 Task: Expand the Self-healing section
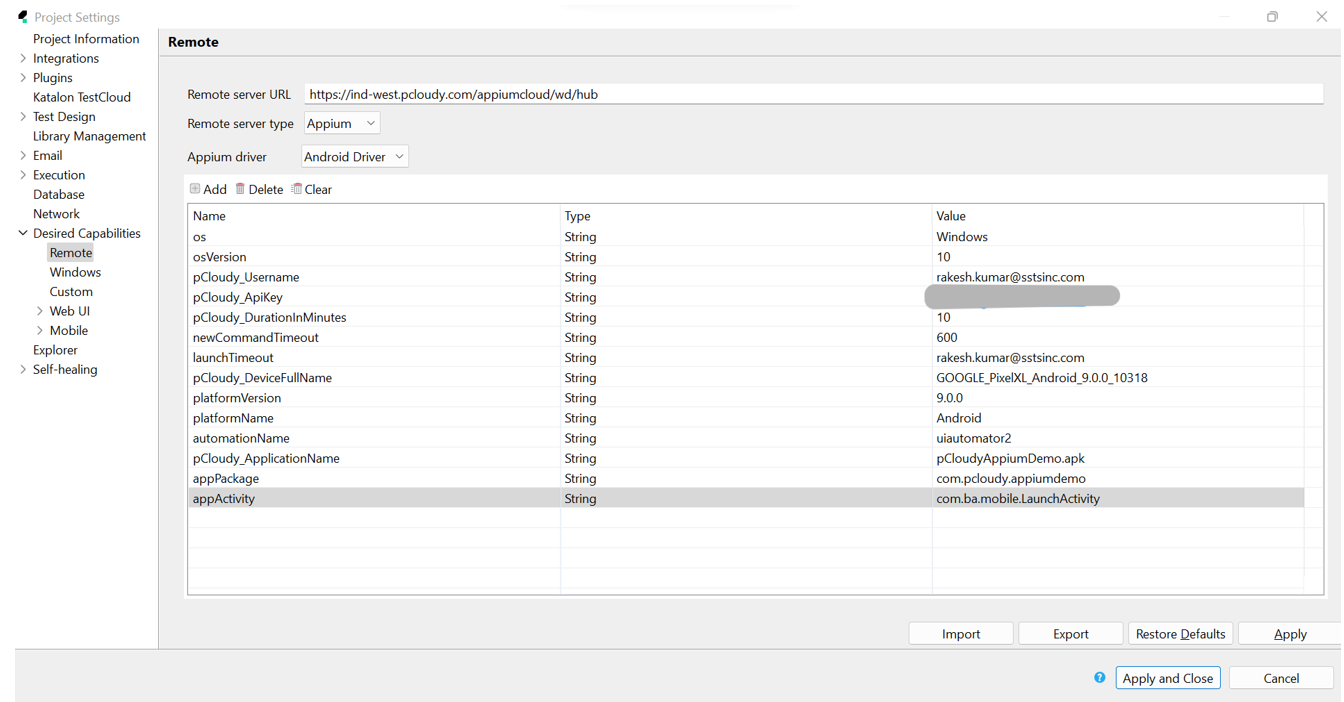22,369
